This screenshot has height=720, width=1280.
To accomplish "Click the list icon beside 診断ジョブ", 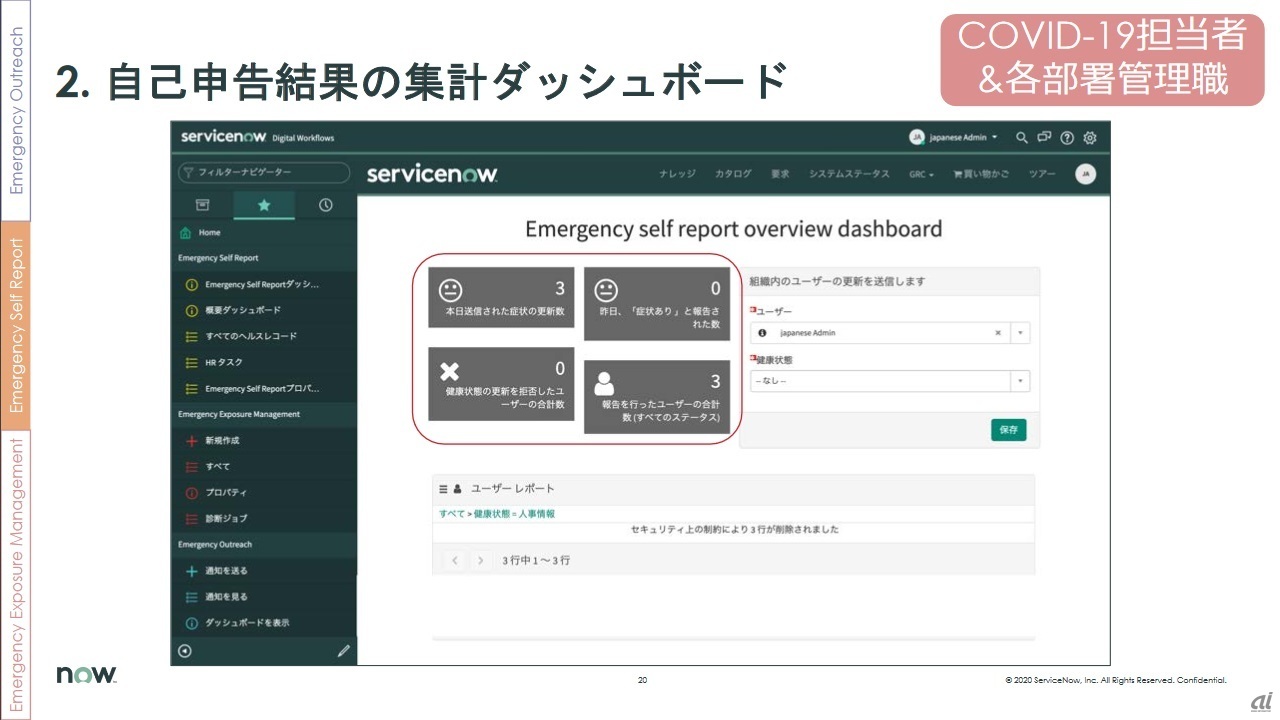I will (x=192, y=519).
